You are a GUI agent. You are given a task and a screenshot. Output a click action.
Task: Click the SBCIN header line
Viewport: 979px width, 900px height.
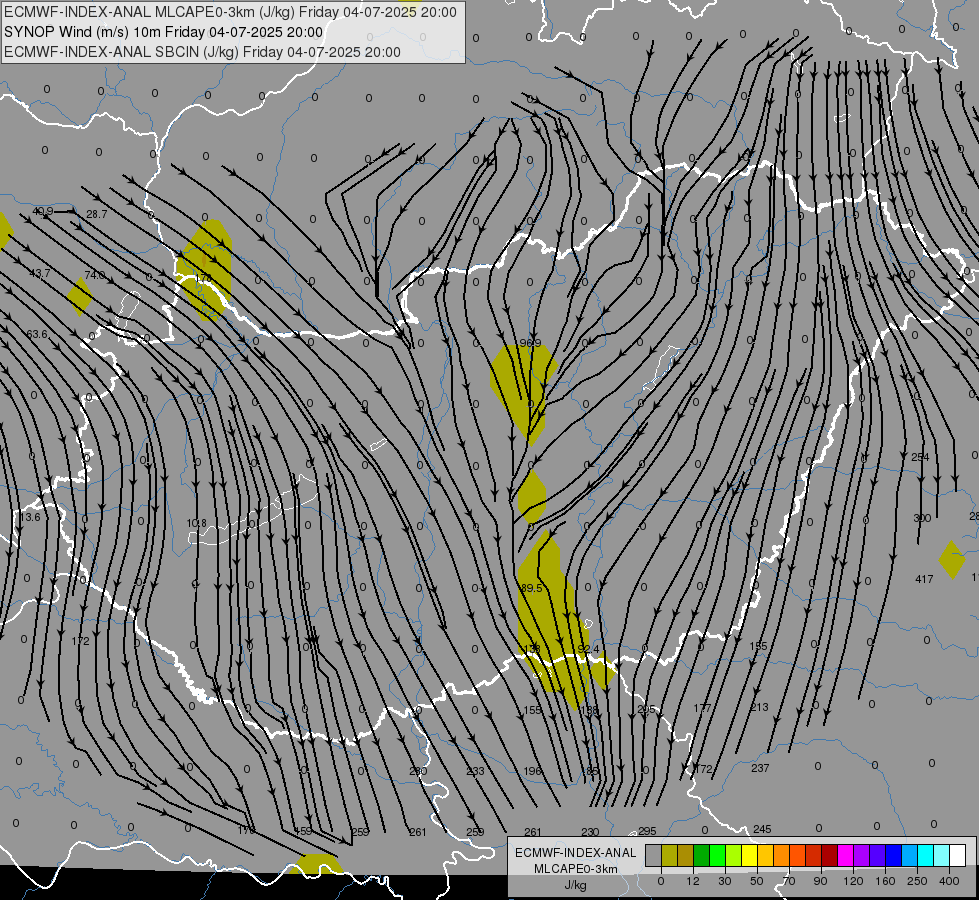202,52
